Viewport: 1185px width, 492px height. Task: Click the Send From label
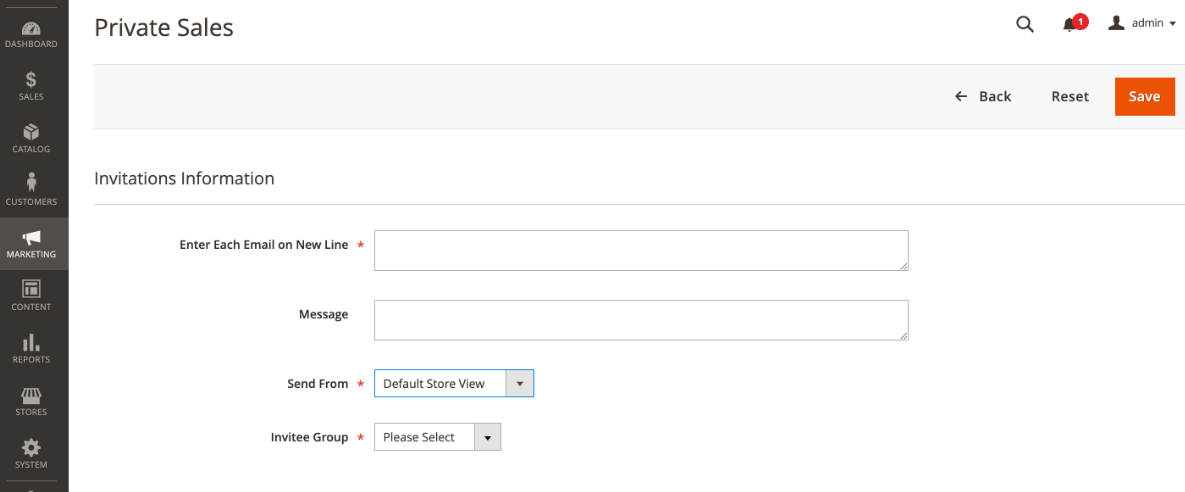[317, 384]
